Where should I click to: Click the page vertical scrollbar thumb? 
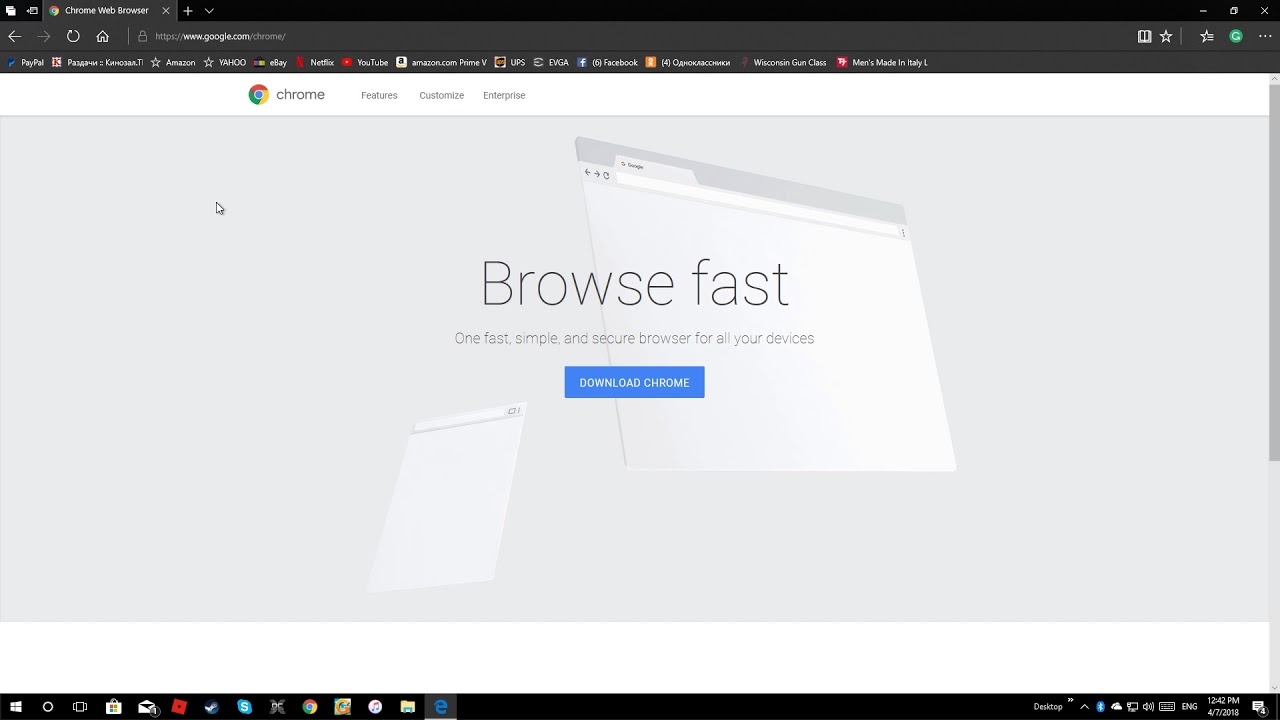click(1274, 272)
